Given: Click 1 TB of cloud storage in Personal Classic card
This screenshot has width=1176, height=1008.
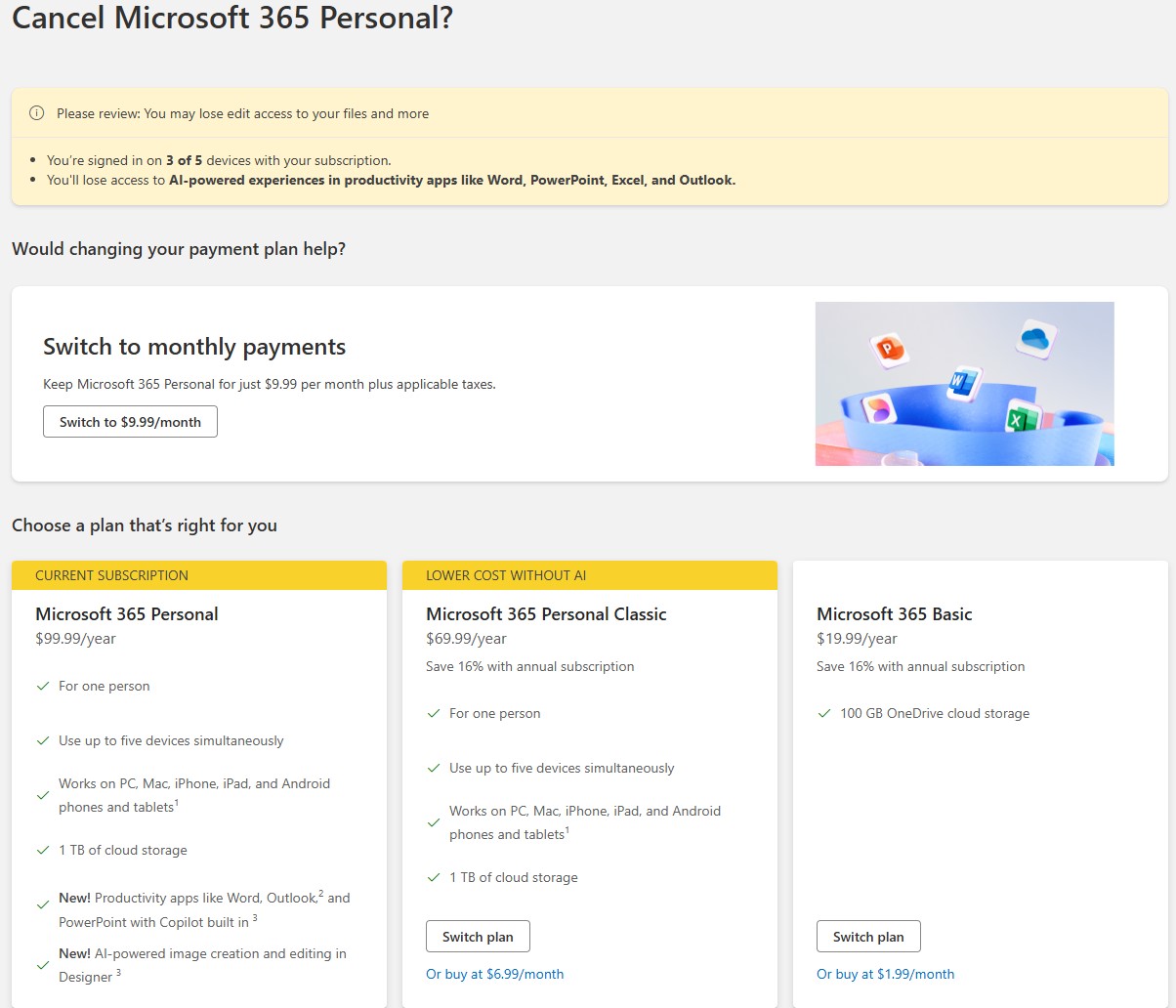Looking at the screenshot, I should (513, 878).
